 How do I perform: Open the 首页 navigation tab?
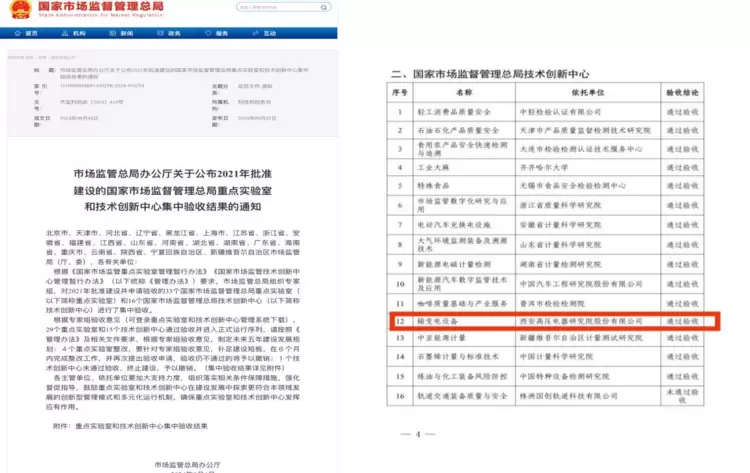click(x=26, y=33)
